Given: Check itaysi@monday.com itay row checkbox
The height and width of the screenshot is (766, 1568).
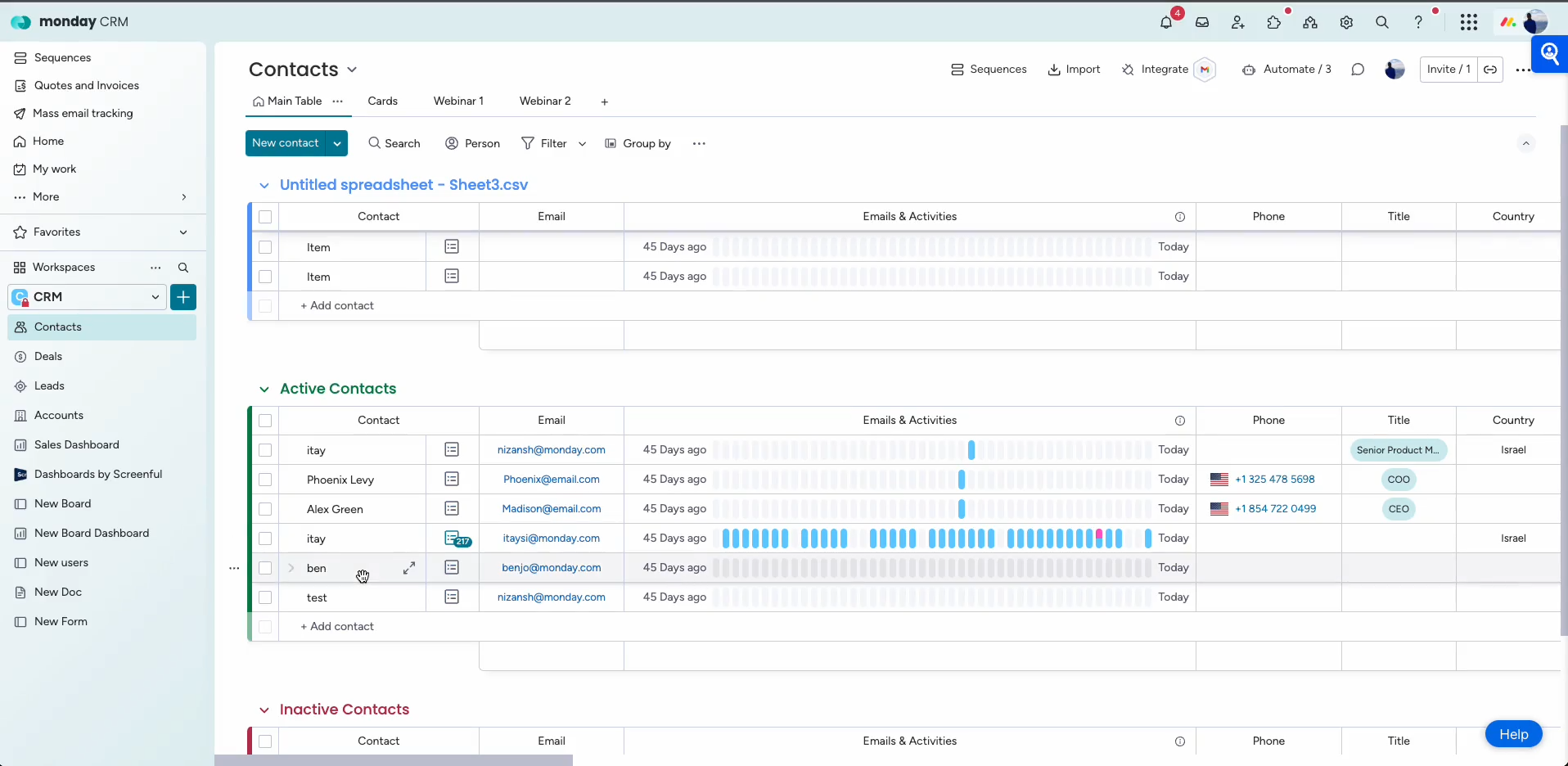Looking at the screenshot, I should pos(265,538).
